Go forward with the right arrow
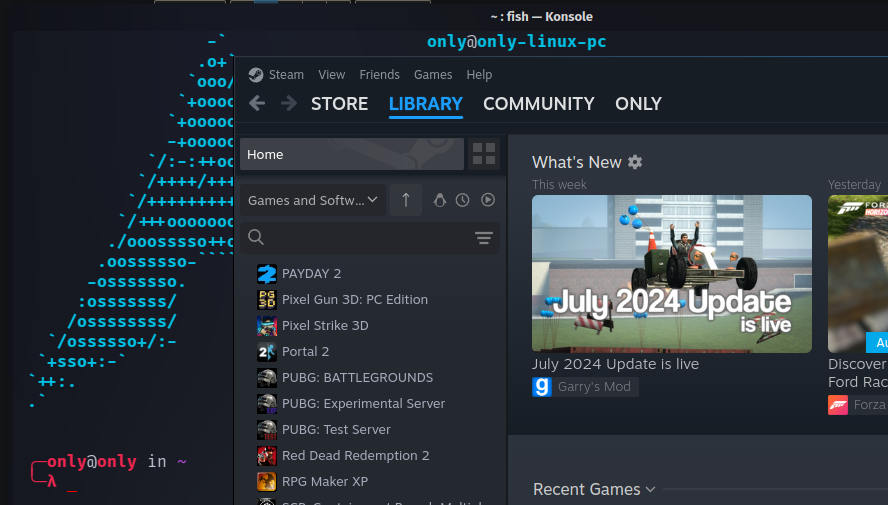The height and width of the screenshot is (505, 888). point(289,103)
